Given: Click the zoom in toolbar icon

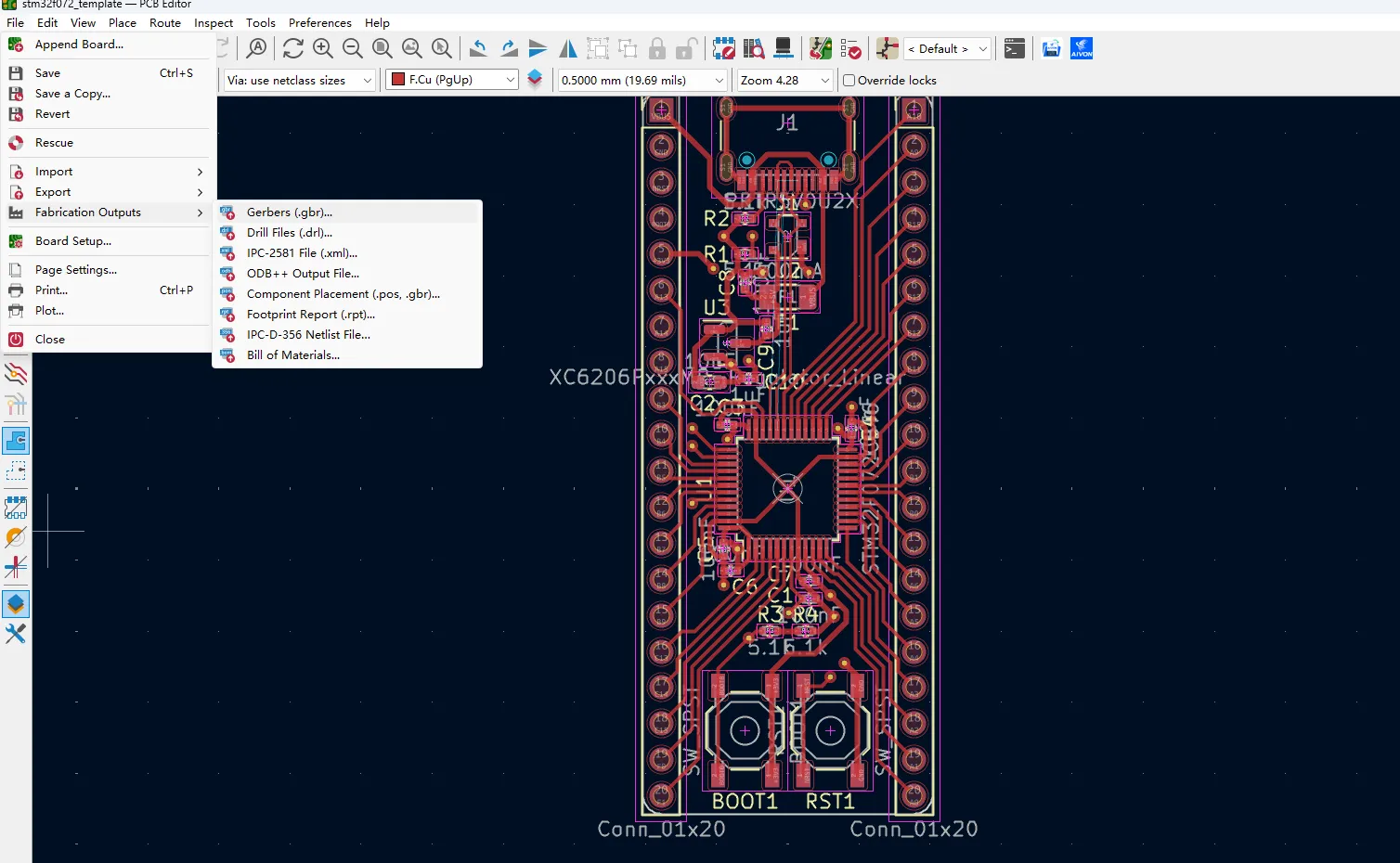Looking at the screenshot, I should [323, 48].
